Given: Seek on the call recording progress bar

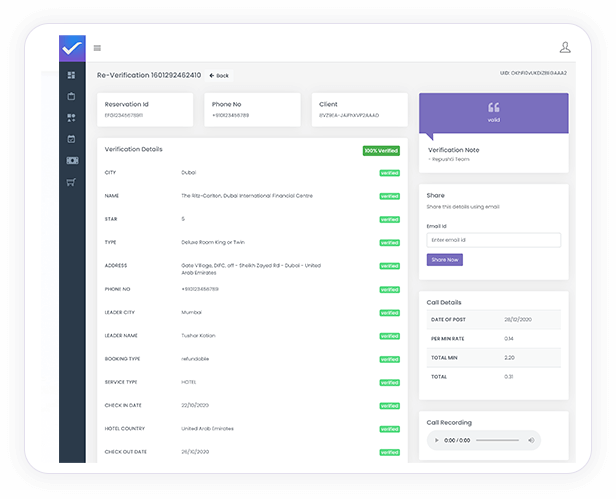Looking at the screenshot, I should click(x=498, y=440).
